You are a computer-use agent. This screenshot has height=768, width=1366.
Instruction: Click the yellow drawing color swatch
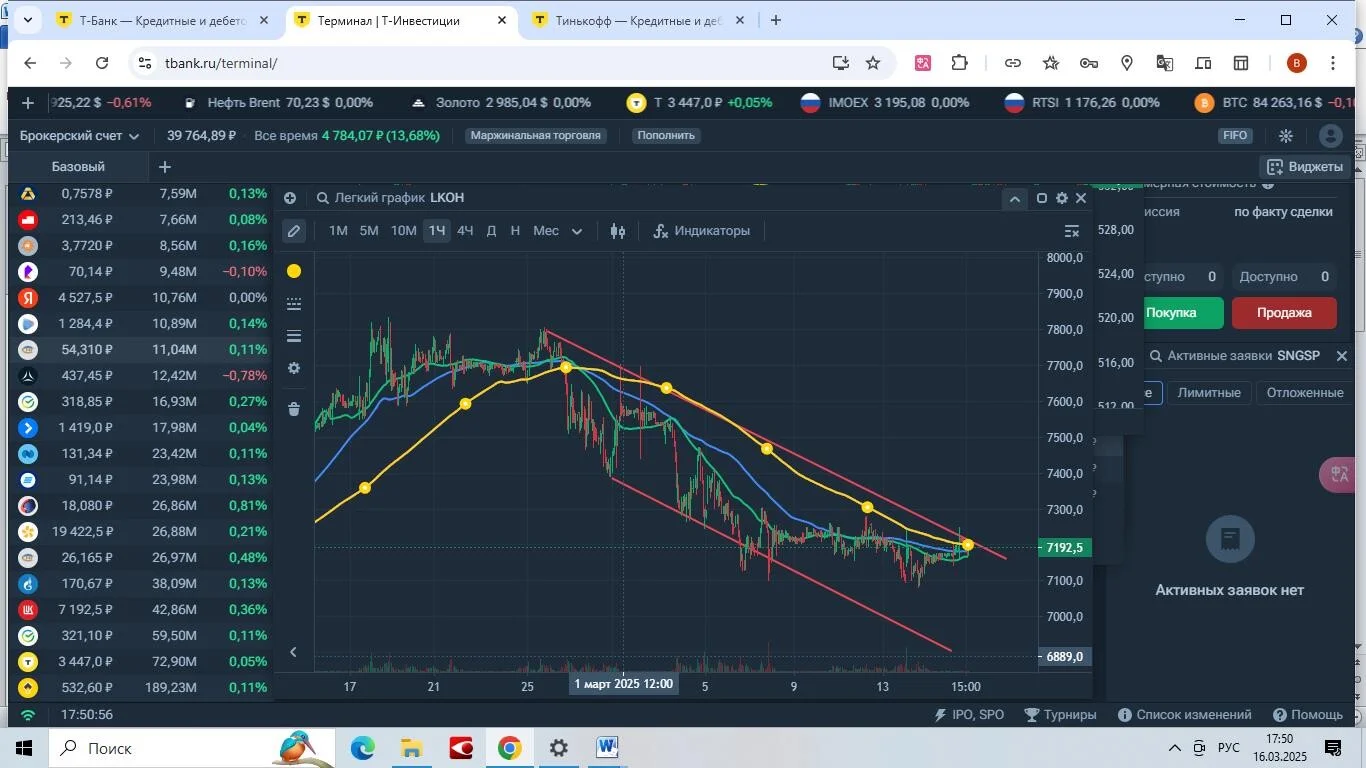[x=294, y=271]
